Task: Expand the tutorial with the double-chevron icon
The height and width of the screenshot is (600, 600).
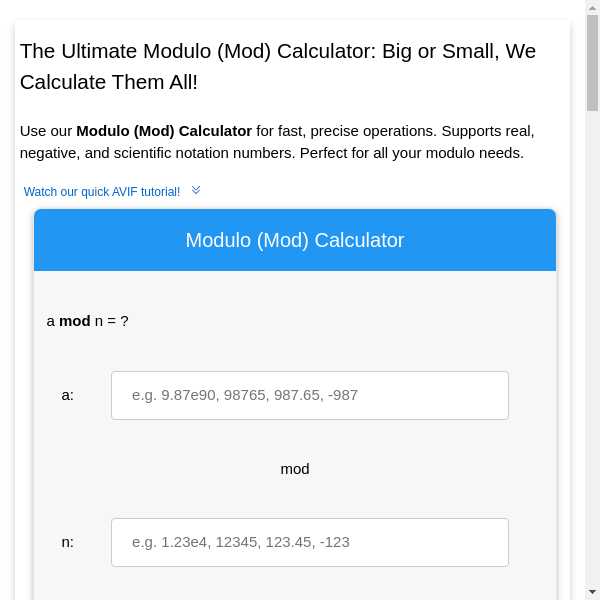Action: [x=196, y=190]
